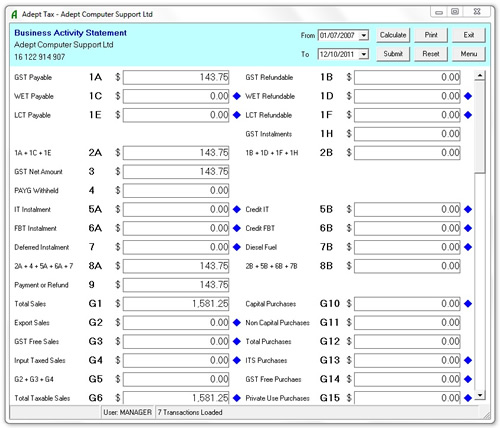Click the blue diamond beside WET Refundable 1D
Image resolution: width=500 pixels, height=428 pixels.
(468, 96)
